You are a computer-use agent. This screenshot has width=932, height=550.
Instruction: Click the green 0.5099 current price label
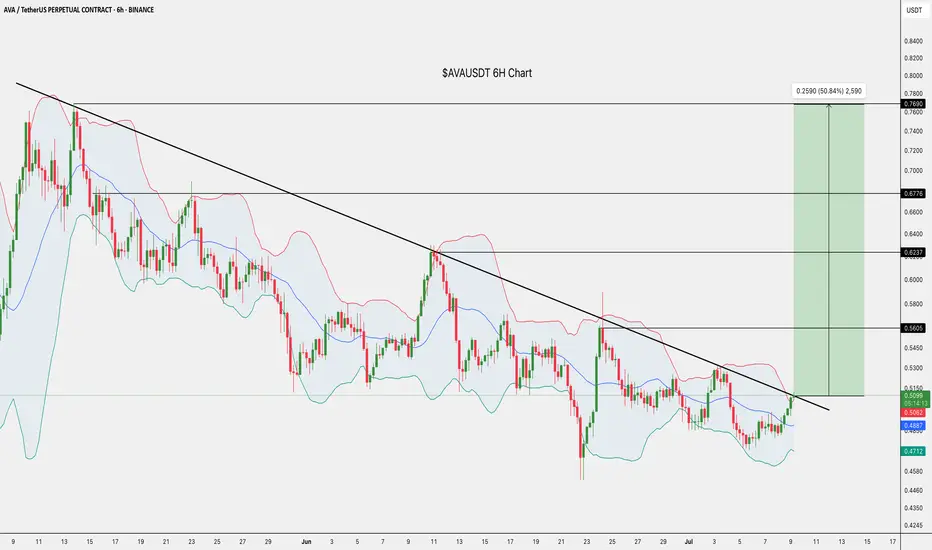[x=914, y=399]
